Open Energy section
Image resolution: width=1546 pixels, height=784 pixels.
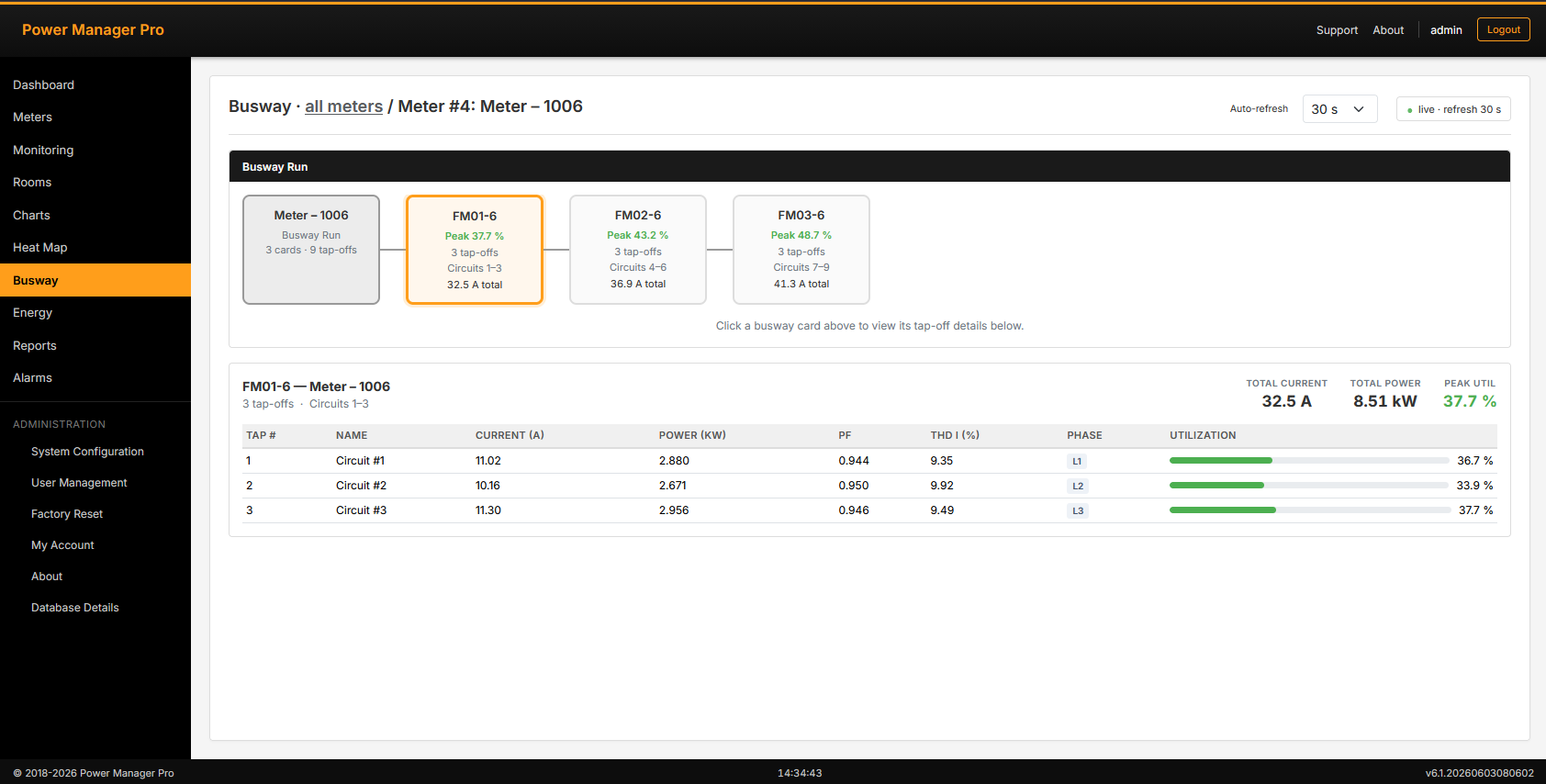point(95,313)
